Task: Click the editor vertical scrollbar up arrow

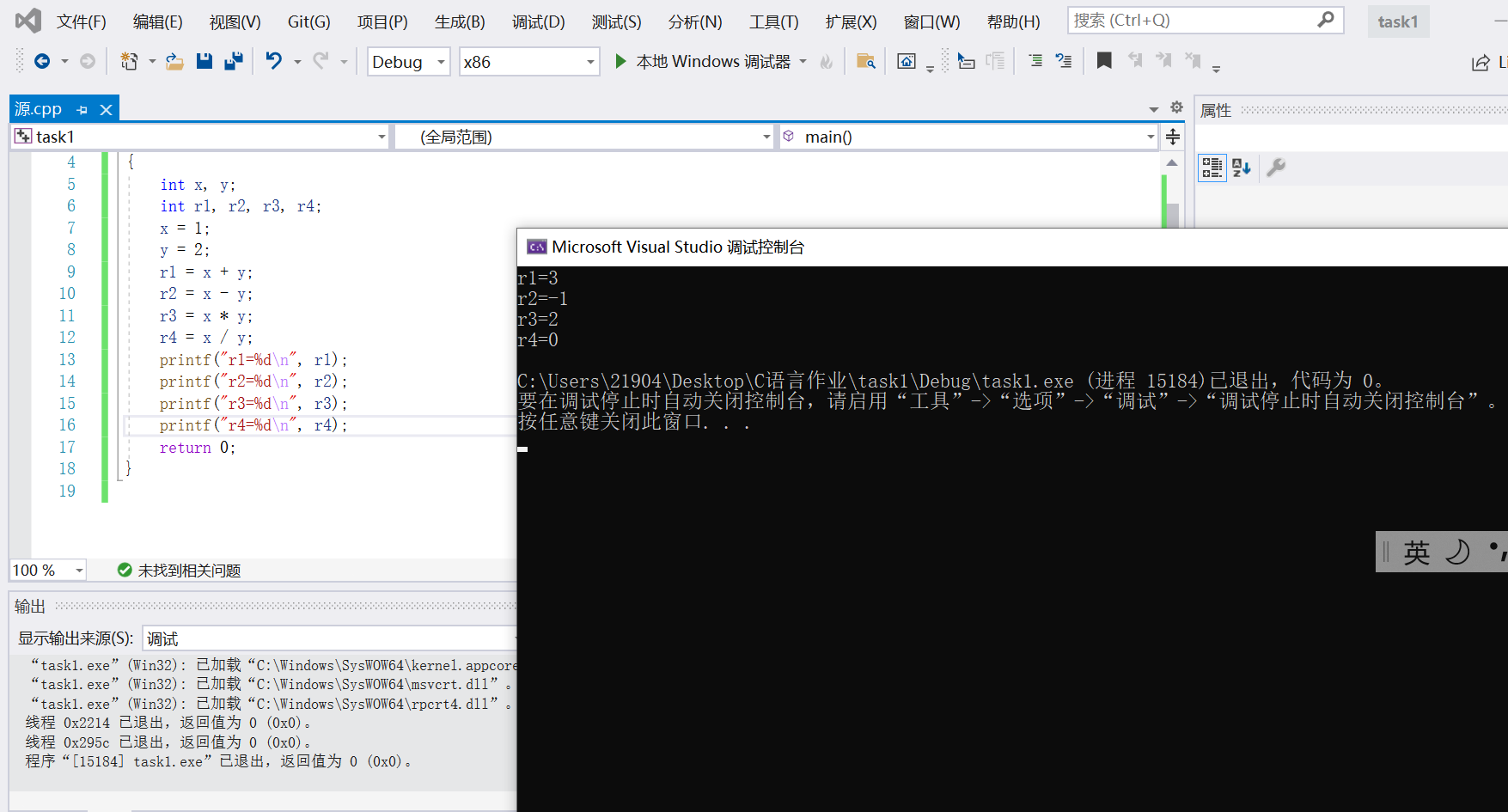Action: [1172, 162]
